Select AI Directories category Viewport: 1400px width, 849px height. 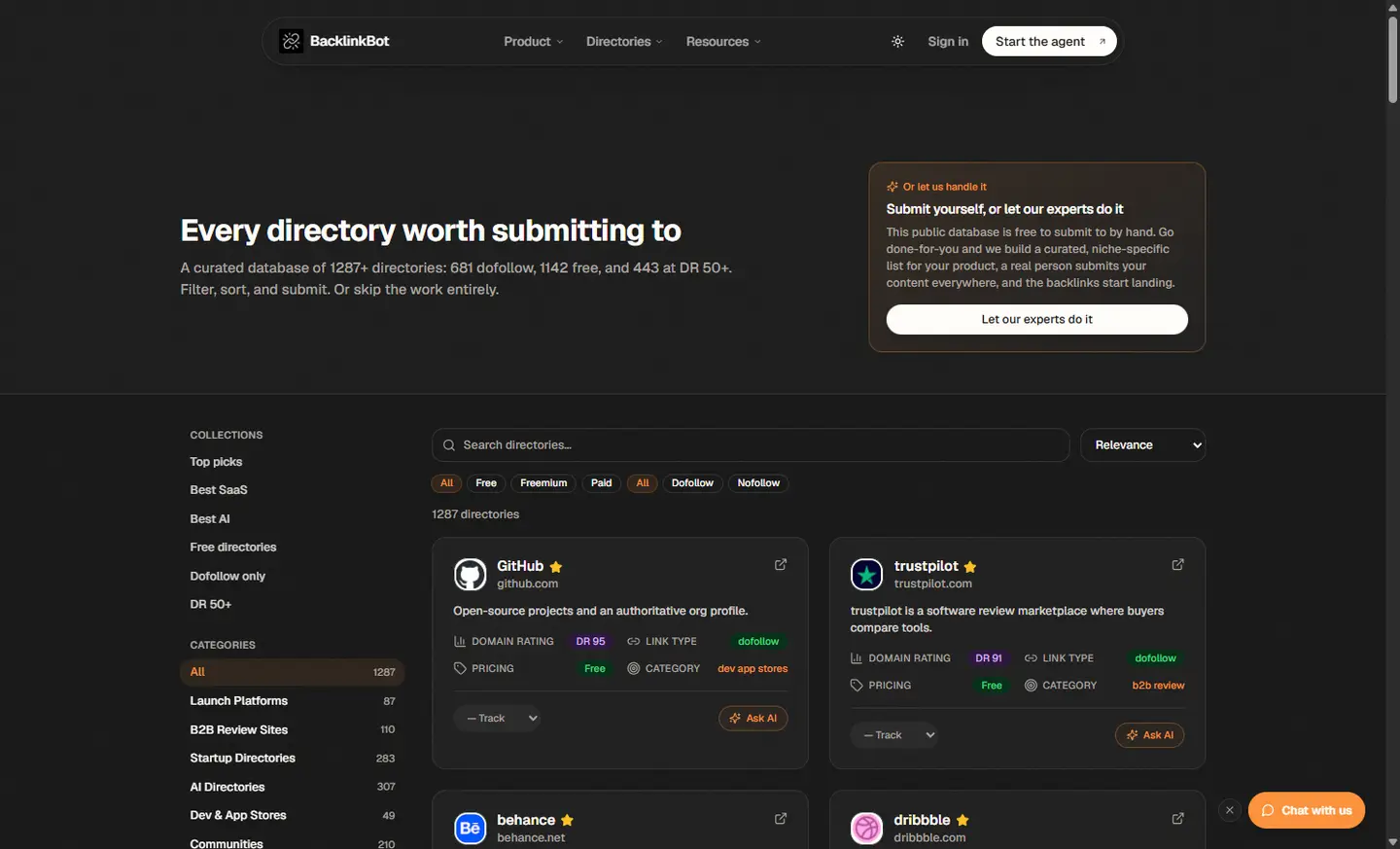tap(293, 787)
